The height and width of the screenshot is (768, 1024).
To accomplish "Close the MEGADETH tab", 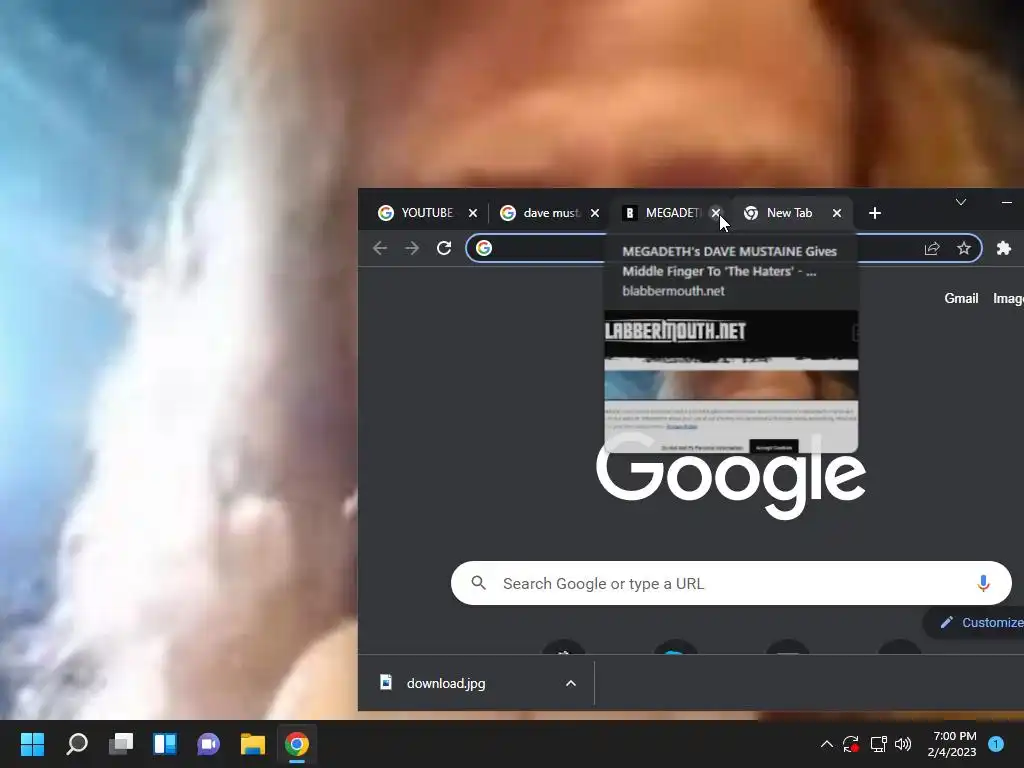I will [716, 213].
